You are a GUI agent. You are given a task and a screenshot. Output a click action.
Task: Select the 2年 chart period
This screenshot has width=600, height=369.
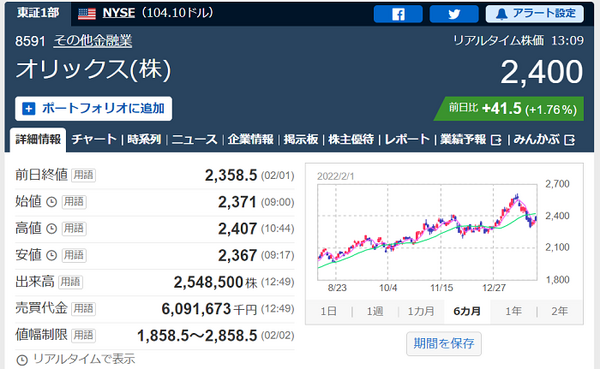tap(559, 311)
